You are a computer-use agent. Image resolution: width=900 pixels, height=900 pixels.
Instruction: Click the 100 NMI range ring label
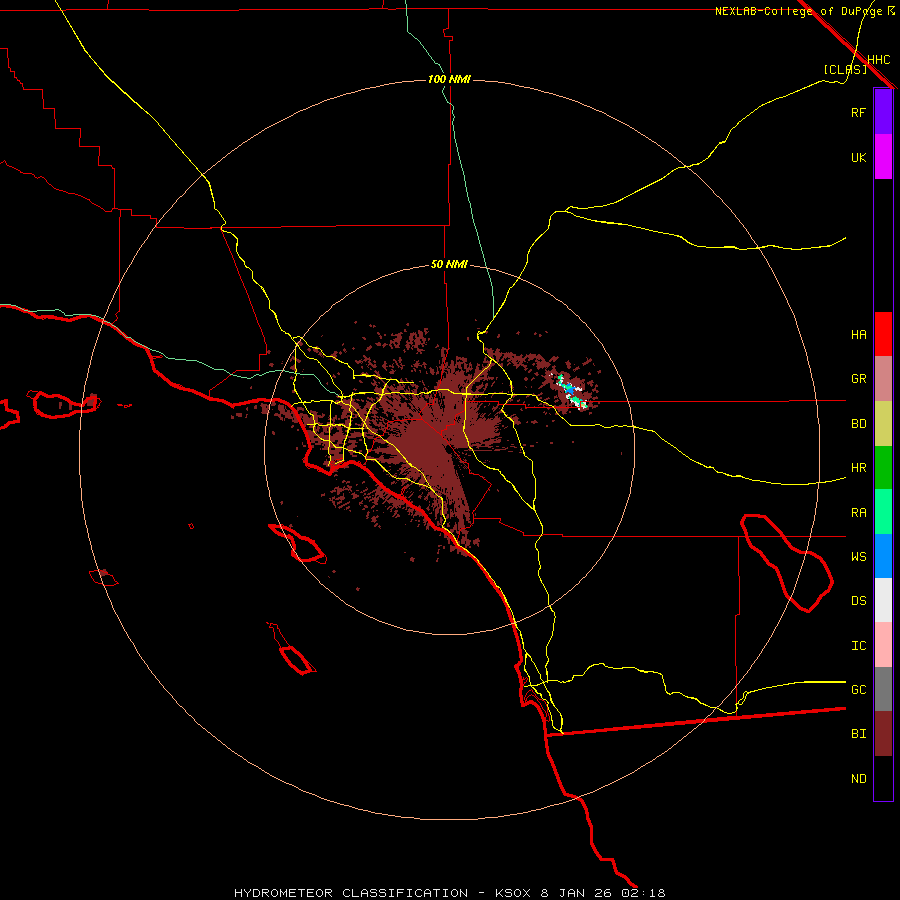449,79
